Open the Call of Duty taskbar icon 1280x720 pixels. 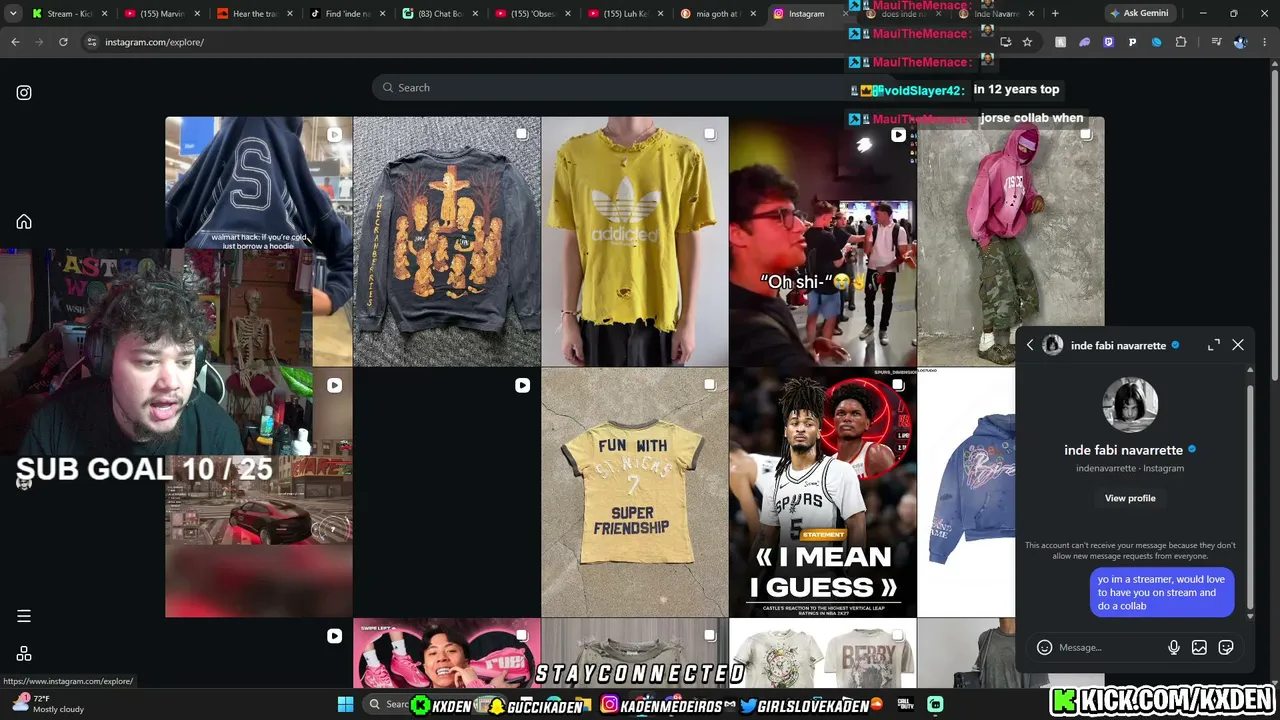coord(905,704)
